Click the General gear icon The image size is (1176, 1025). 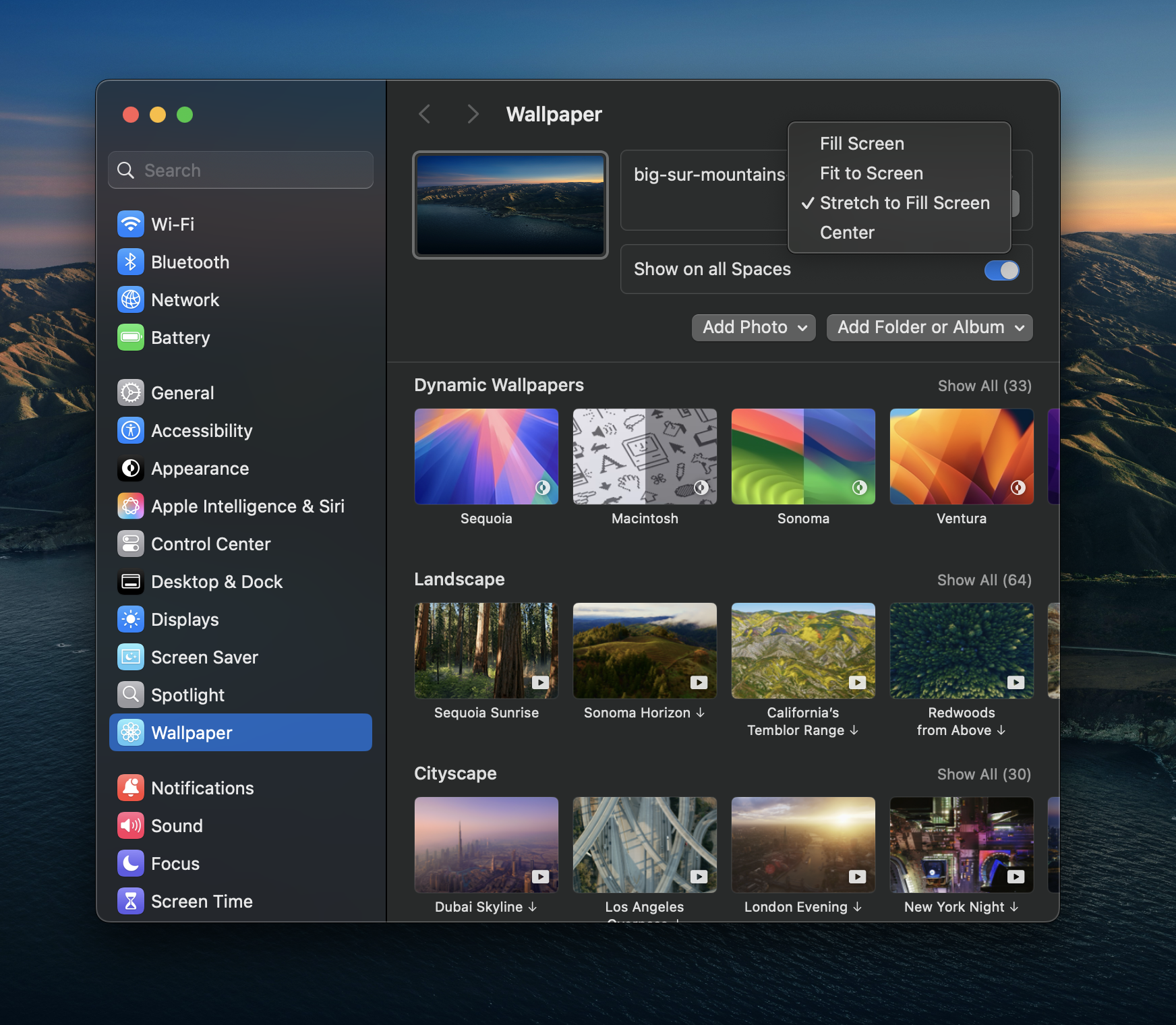pos(131,392)
